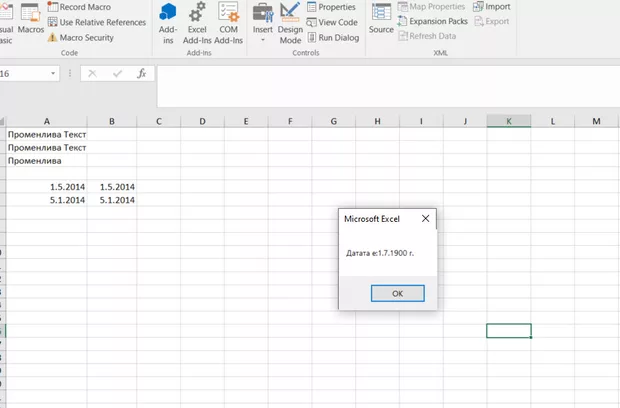Screen dimensions: 620x408
Task: Open the Macros list
Action: pyautogui.click(x=30, y=18)
